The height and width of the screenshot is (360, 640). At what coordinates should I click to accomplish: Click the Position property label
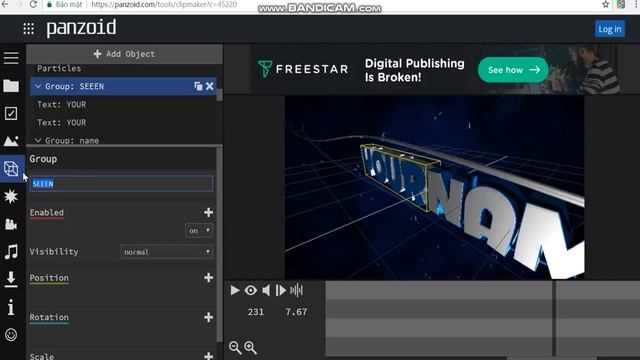tap(49, 278)
